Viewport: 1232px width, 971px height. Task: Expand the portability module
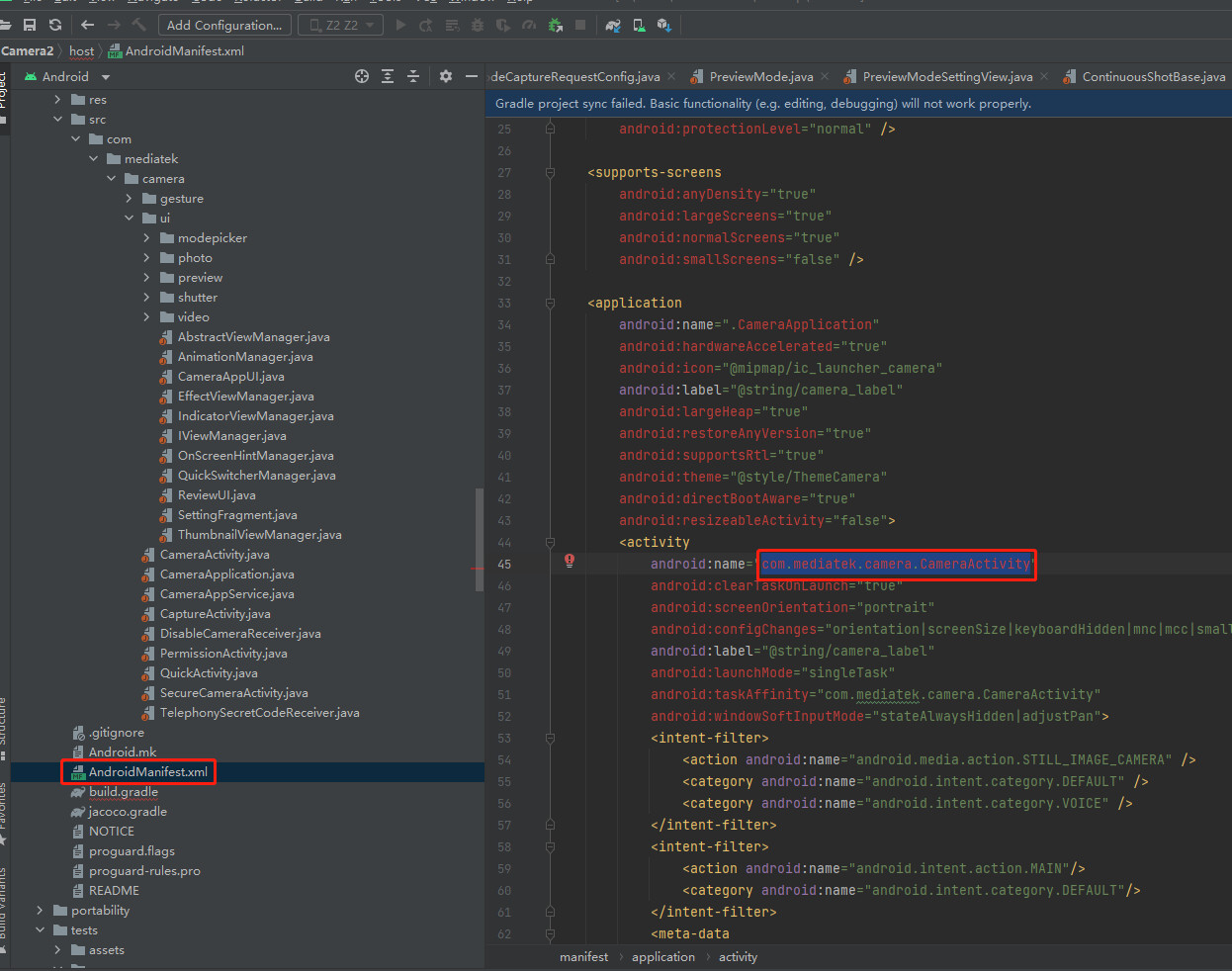point(40,910)
